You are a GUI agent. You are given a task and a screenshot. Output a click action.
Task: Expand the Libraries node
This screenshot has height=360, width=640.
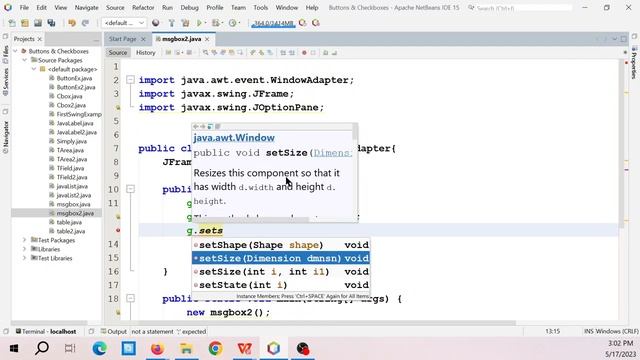pos(24,249)
